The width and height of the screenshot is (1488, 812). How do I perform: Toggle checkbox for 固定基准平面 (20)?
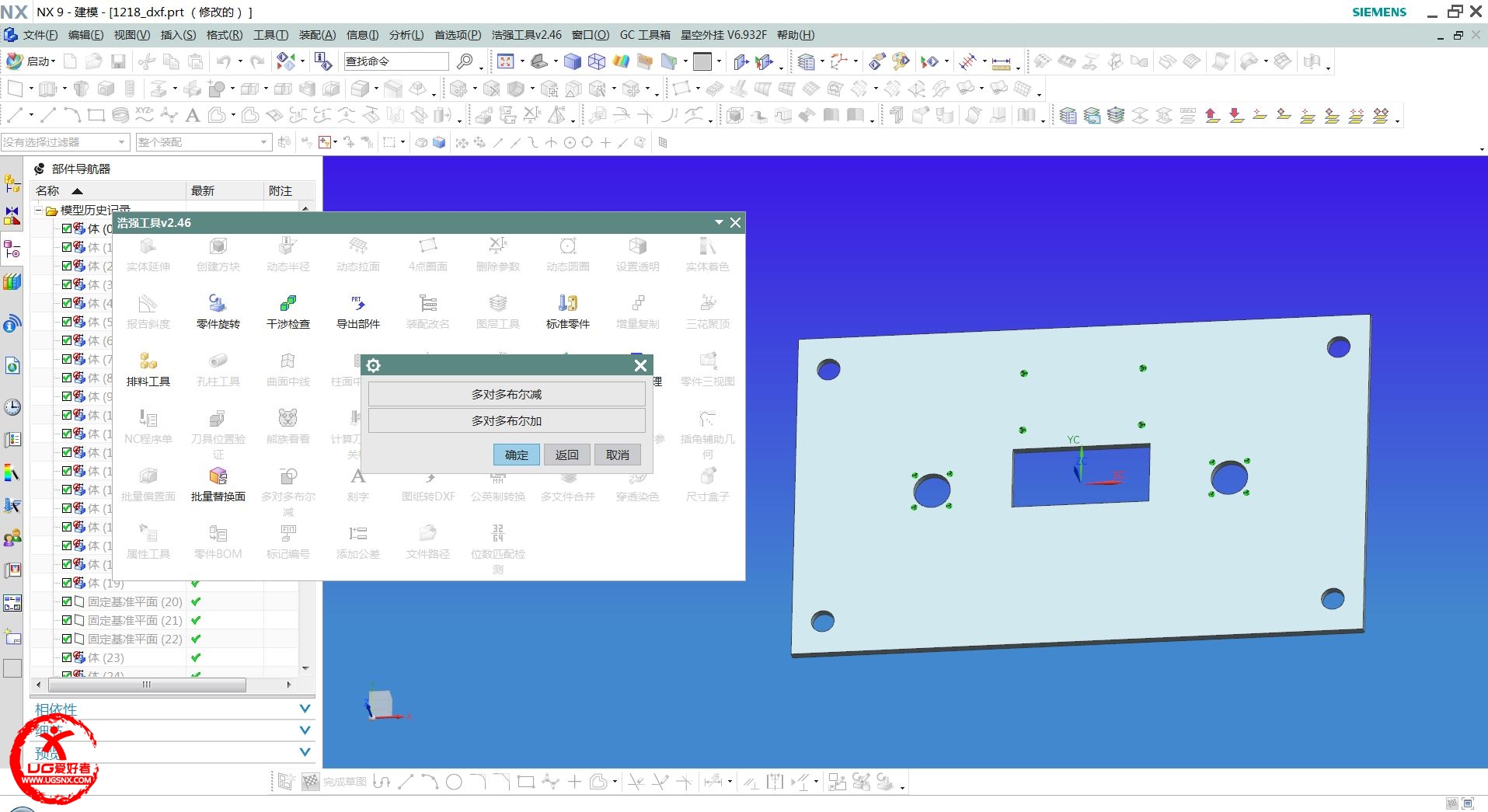pyautogui.click(x=67, y=601)
